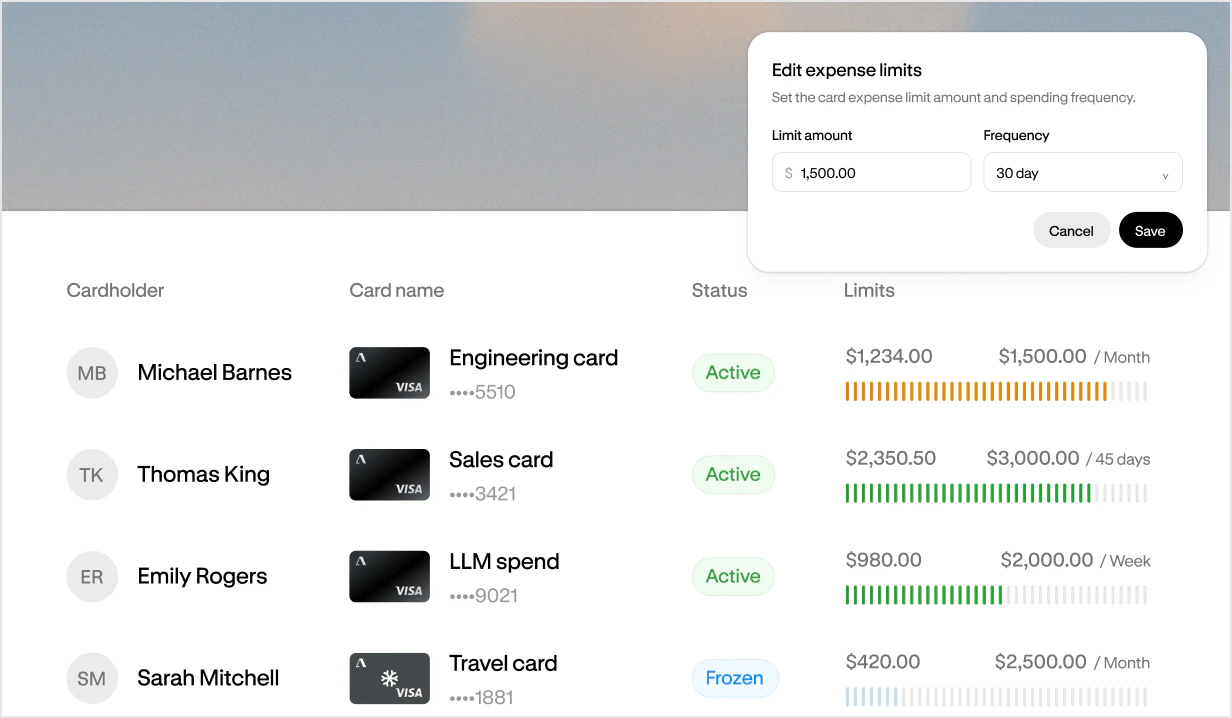Click the Limit amount input field
The image size is (1232, 718).
(871, 172)
